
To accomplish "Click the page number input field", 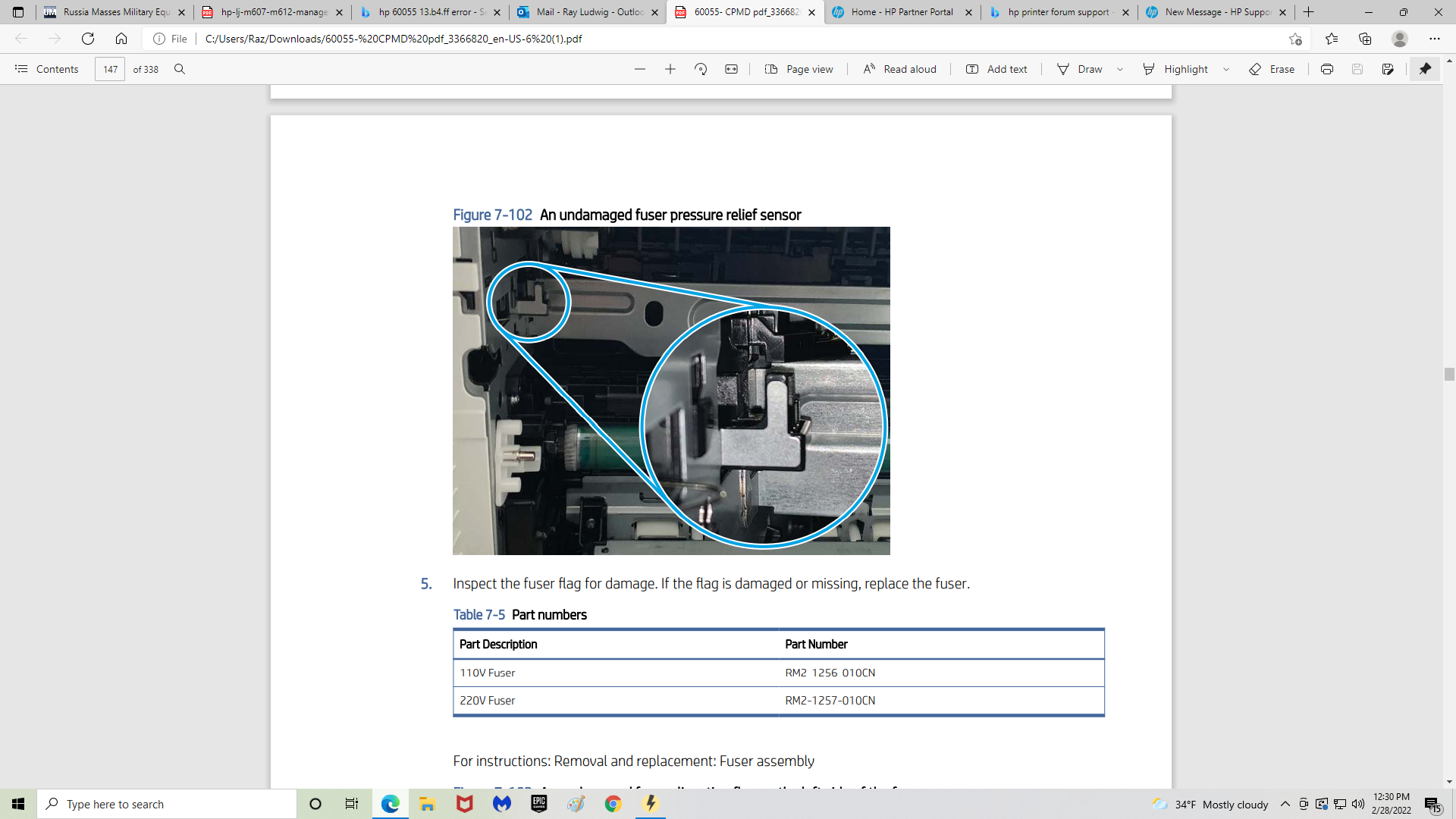I will [110, 69].
